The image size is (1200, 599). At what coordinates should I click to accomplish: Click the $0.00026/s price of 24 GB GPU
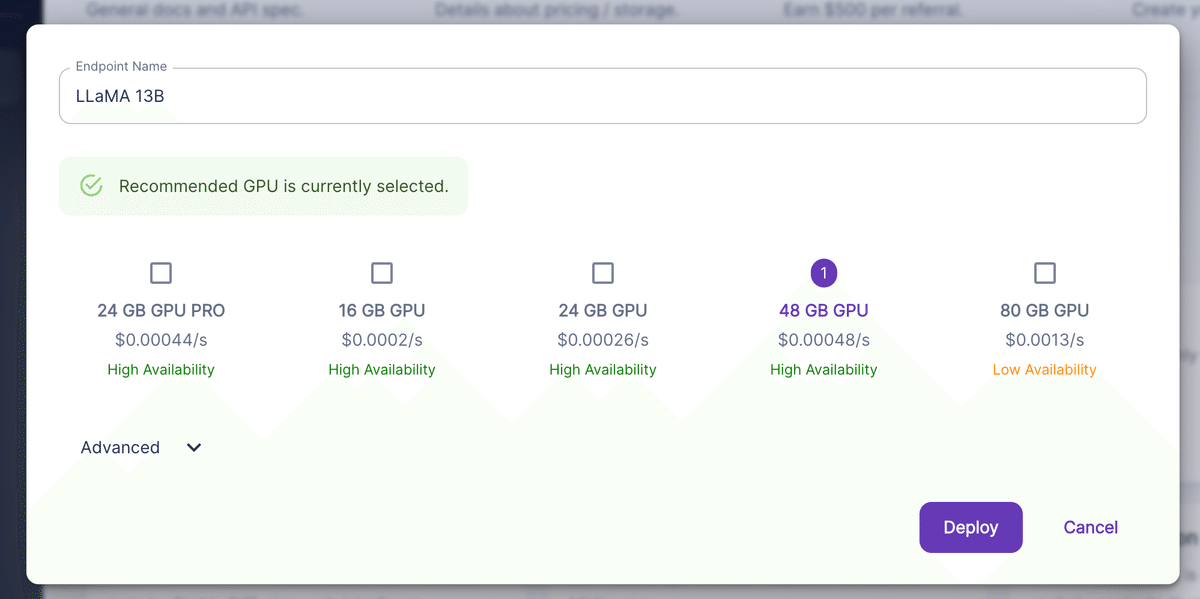click(603, 340)
